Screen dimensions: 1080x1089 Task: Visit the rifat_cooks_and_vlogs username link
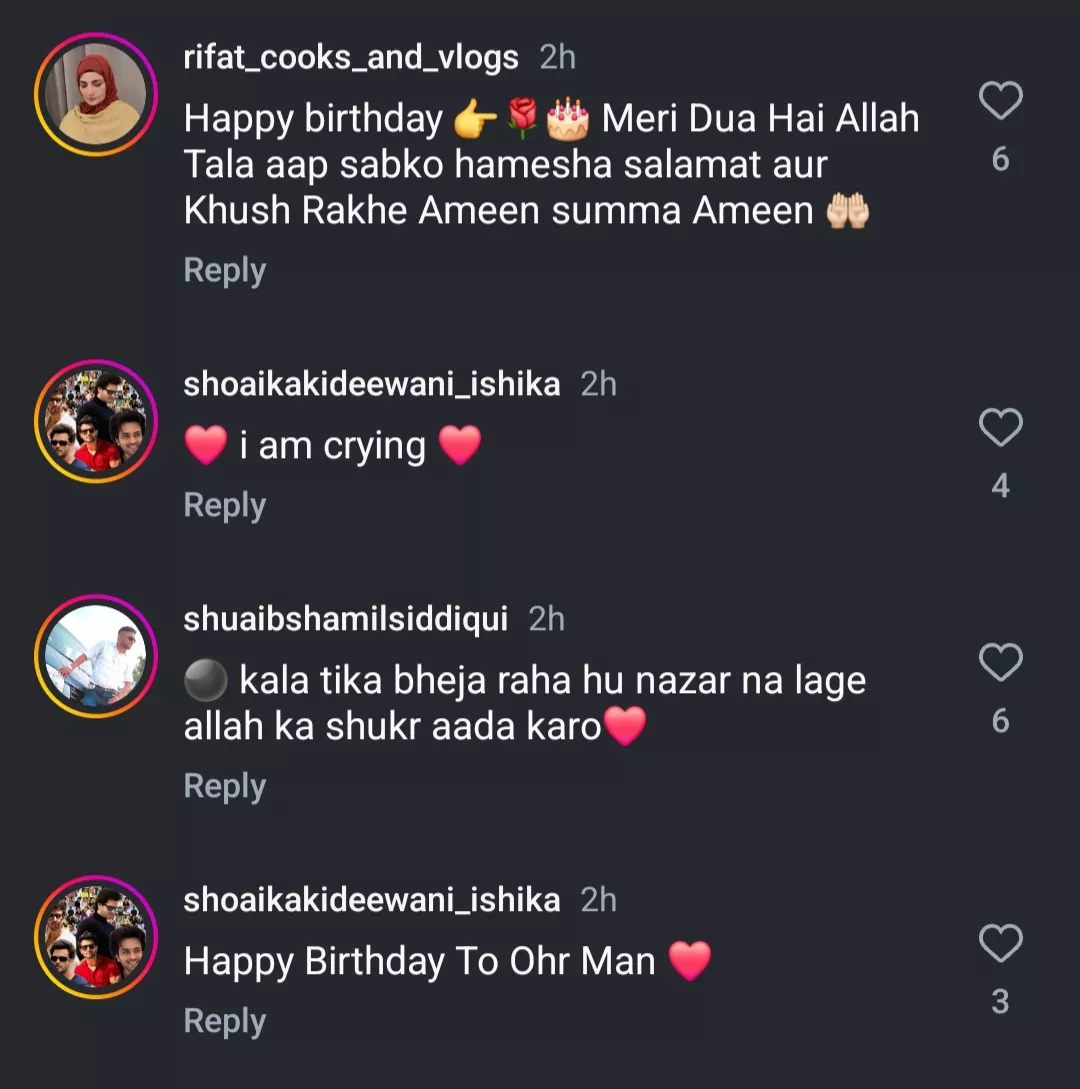[x=351, y=58]
